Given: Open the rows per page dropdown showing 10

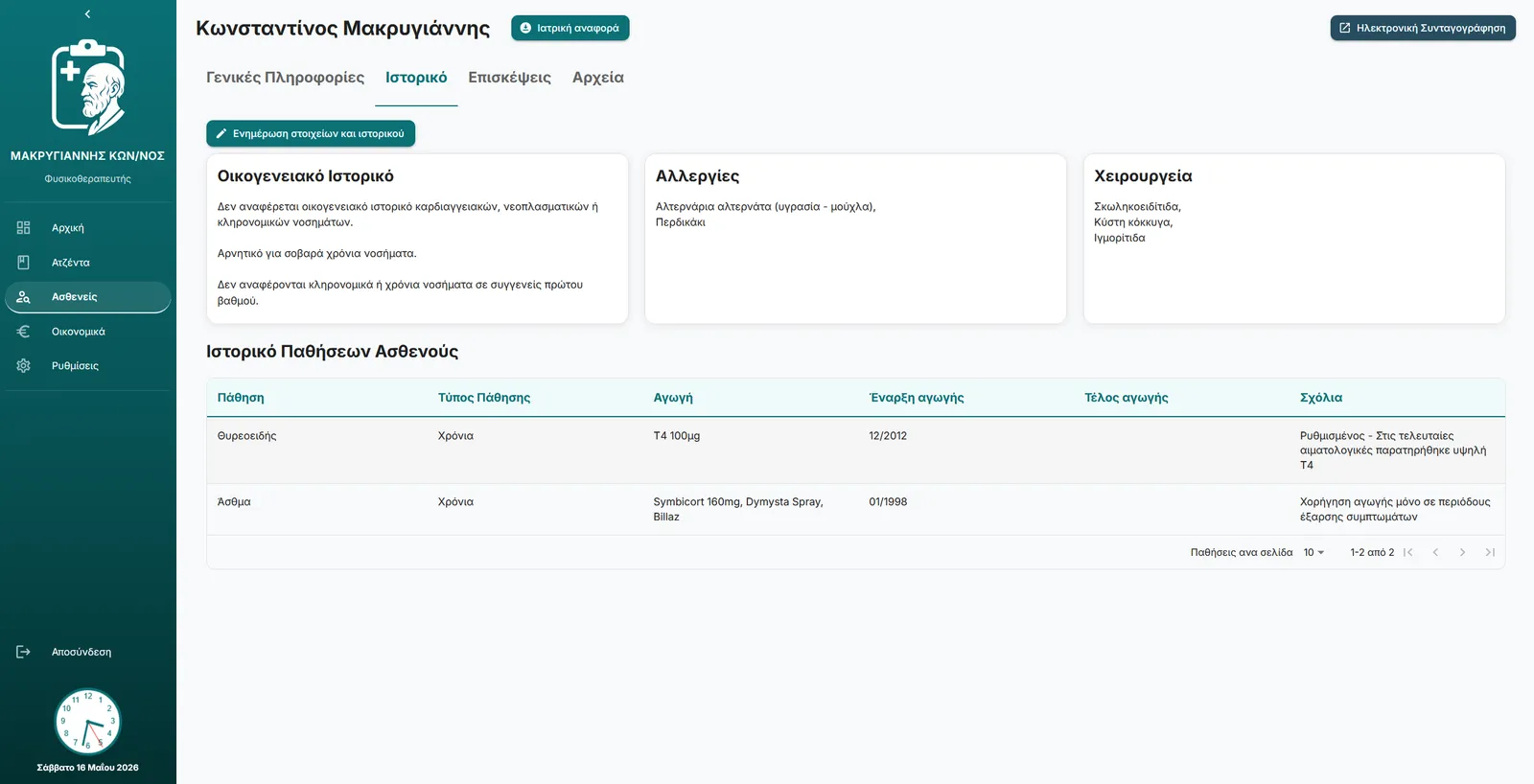Looking at the screenshot, I should point(1313,553).
